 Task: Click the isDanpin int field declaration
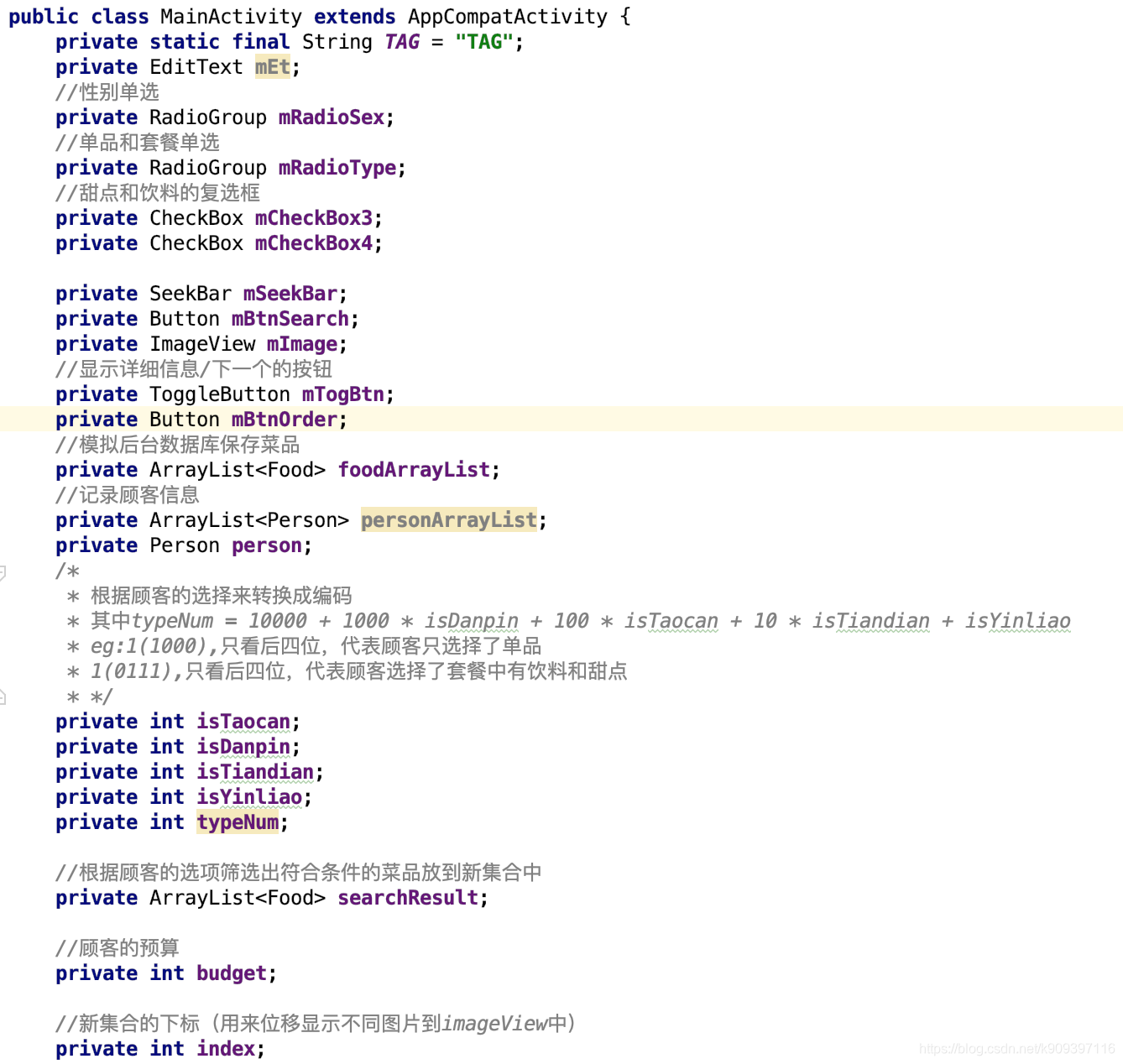243,747
